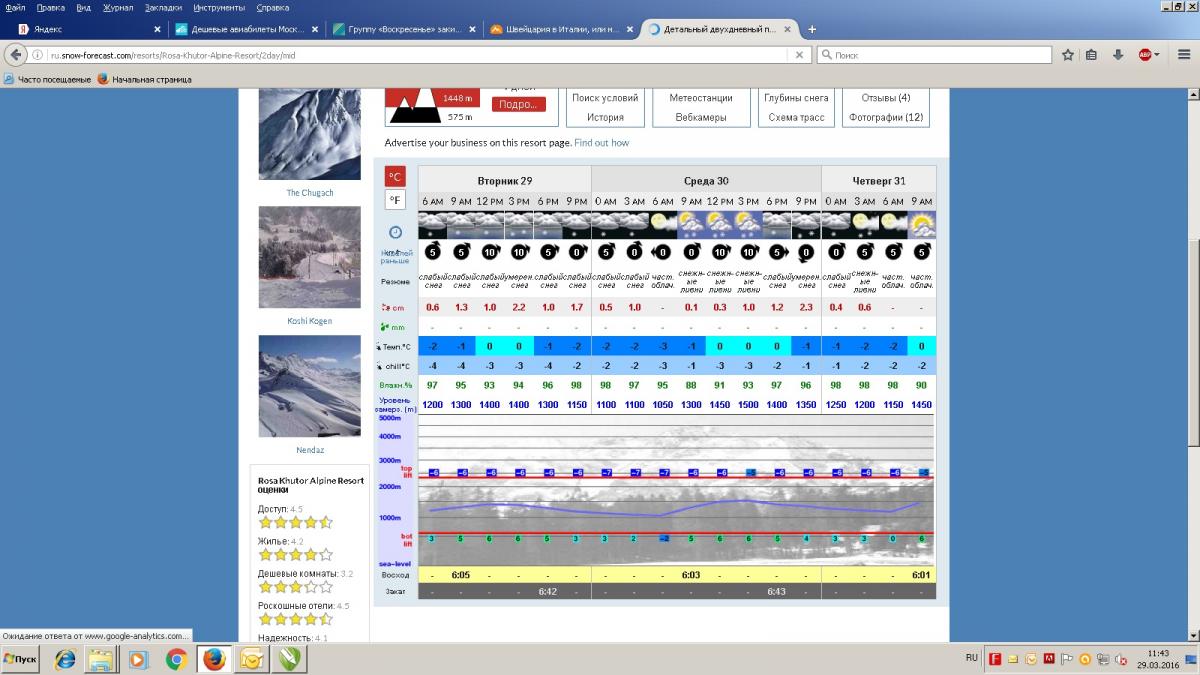Click the address bar URL field
This screenshot has height=675, width=1200.
(x=420, y=56)
